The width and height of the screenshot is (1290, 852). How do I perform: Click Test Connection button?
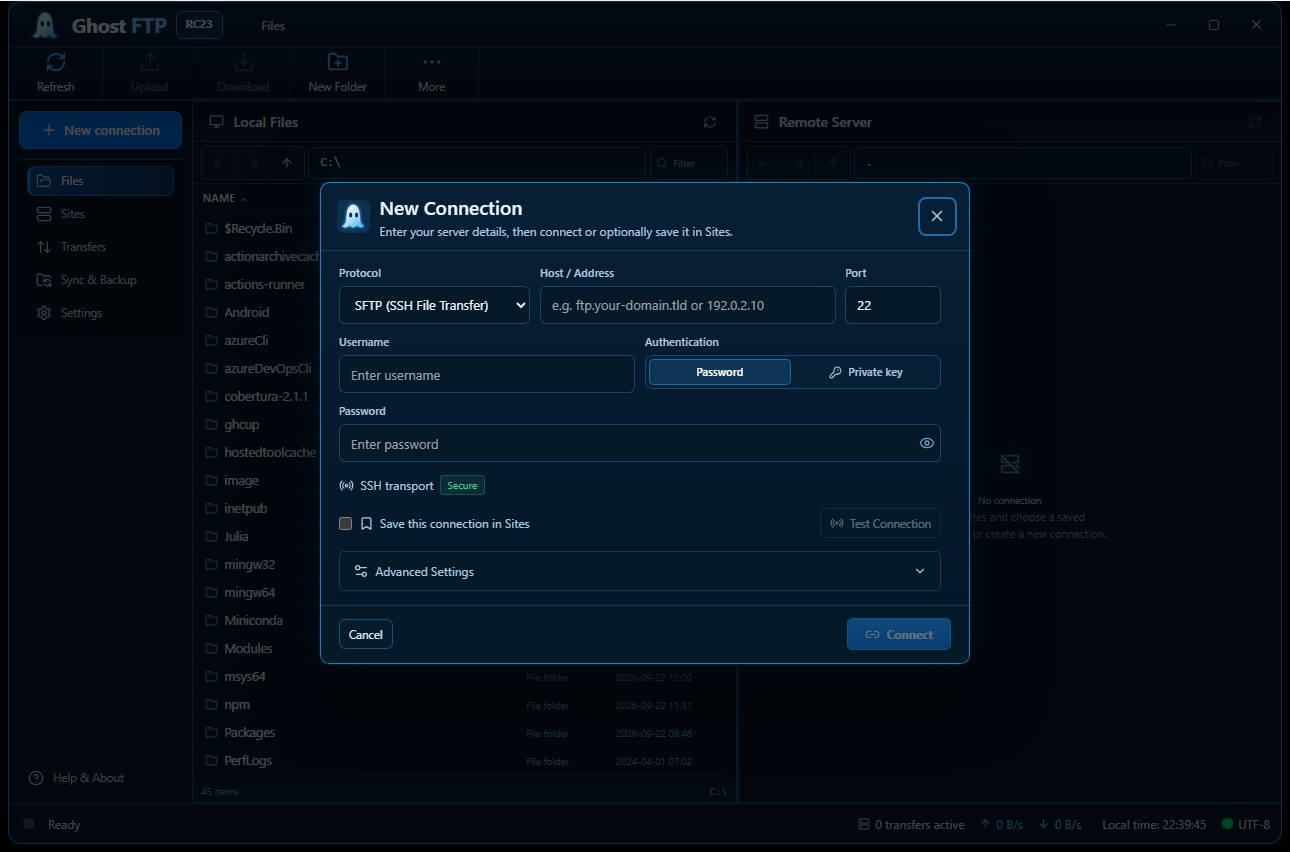pos(881,523)
